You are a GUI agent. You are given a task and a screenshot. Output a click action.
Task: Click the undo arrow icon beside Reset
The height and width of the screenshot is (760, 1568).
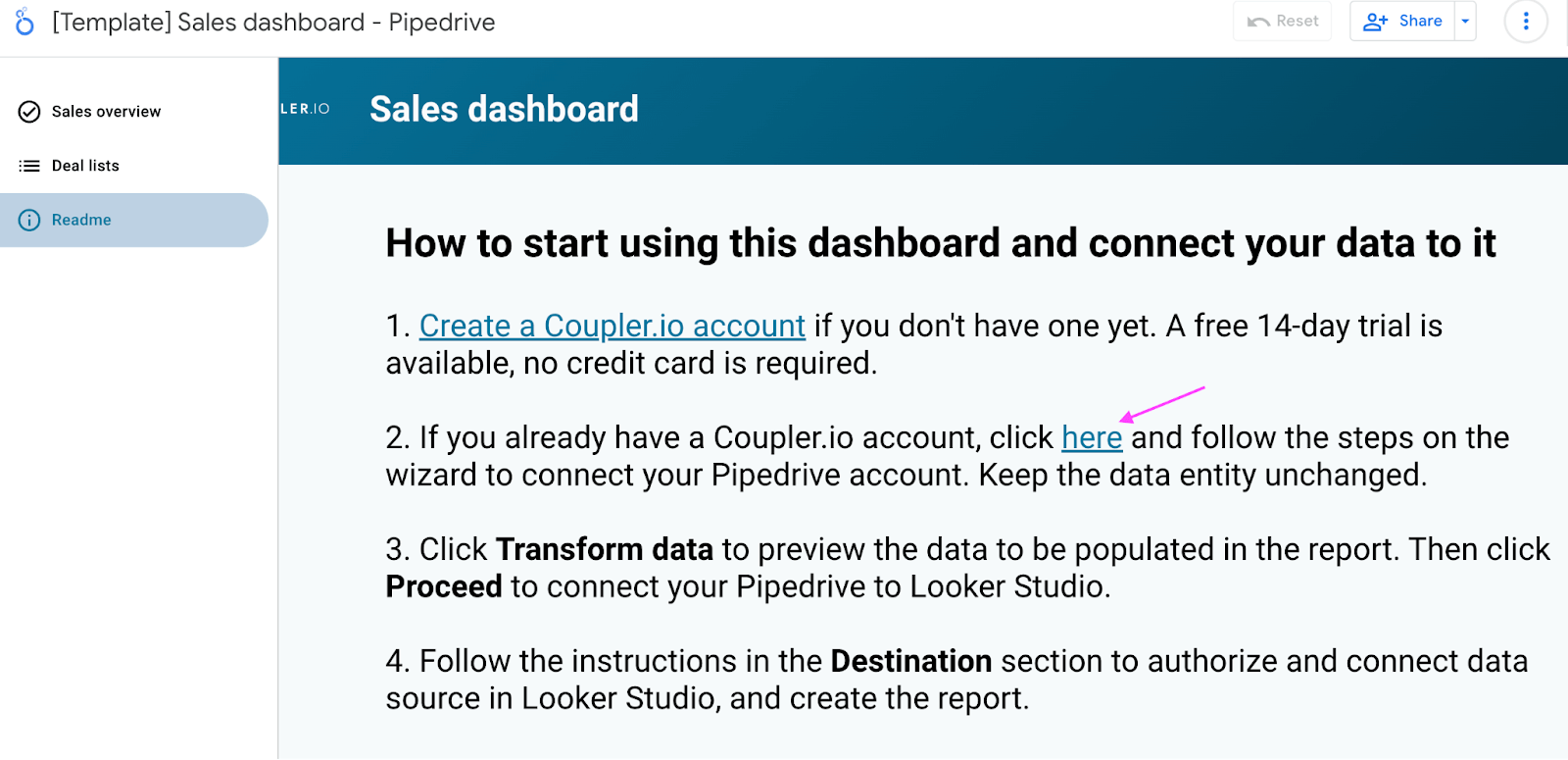pyautogui.click(x=1258, y=22)
